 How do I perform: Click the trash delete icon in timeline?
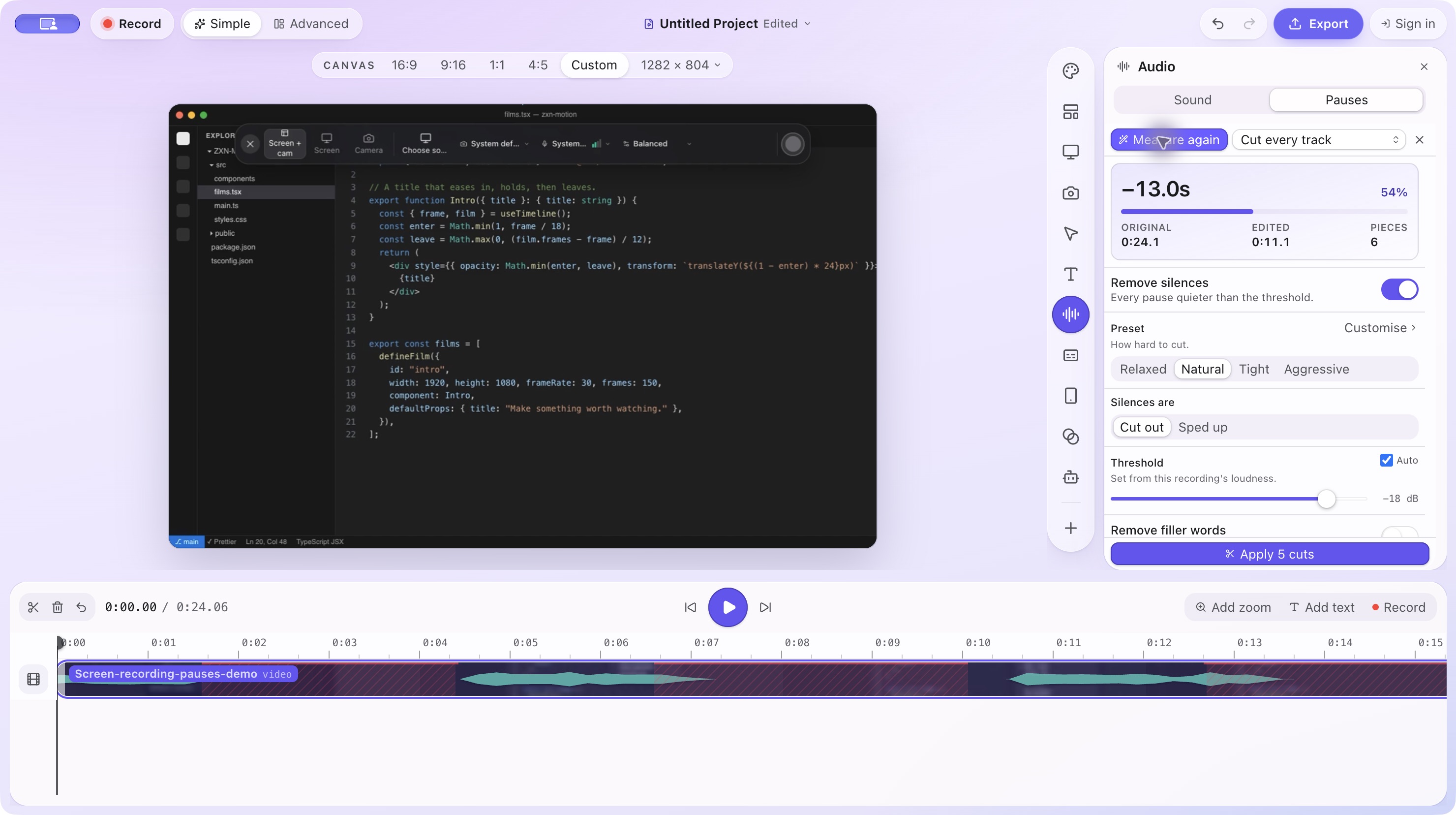[x=57, y=607]
